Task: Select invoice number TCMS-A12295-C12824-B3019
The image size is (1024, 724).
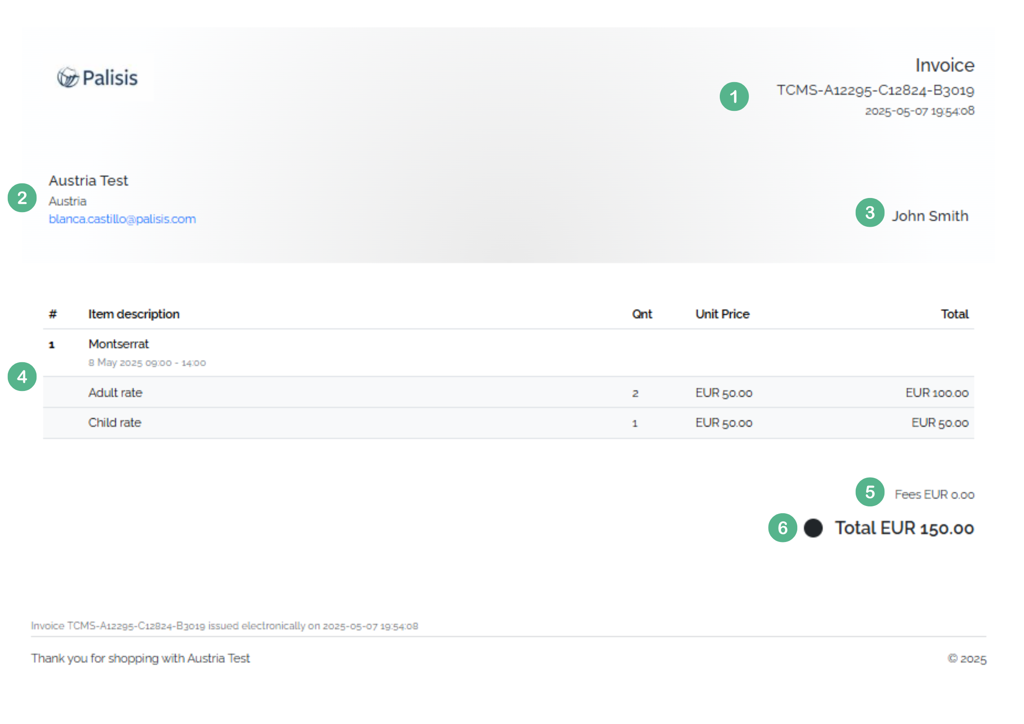Action: pyautogui.click(x=875, y=90)
